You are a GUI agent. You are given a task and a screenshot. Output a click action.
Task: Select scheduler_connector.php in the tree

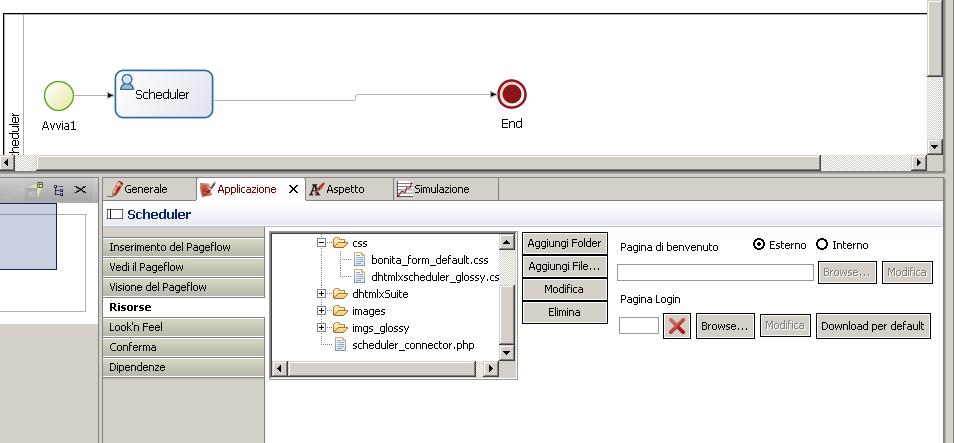pyautogui.click(x=413, y=345)
